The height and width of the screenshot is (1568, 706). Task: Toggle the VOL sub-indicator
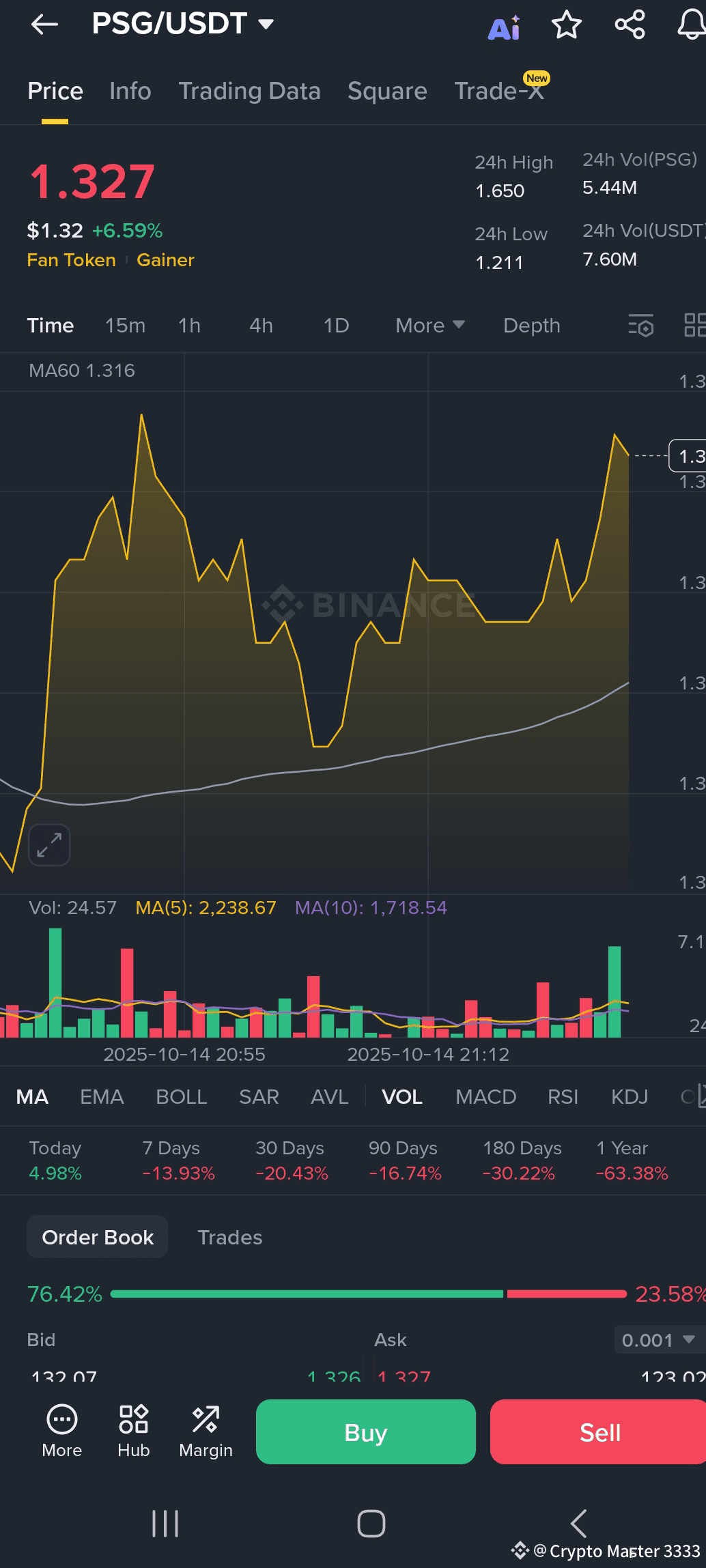(x=402, y=1097)
